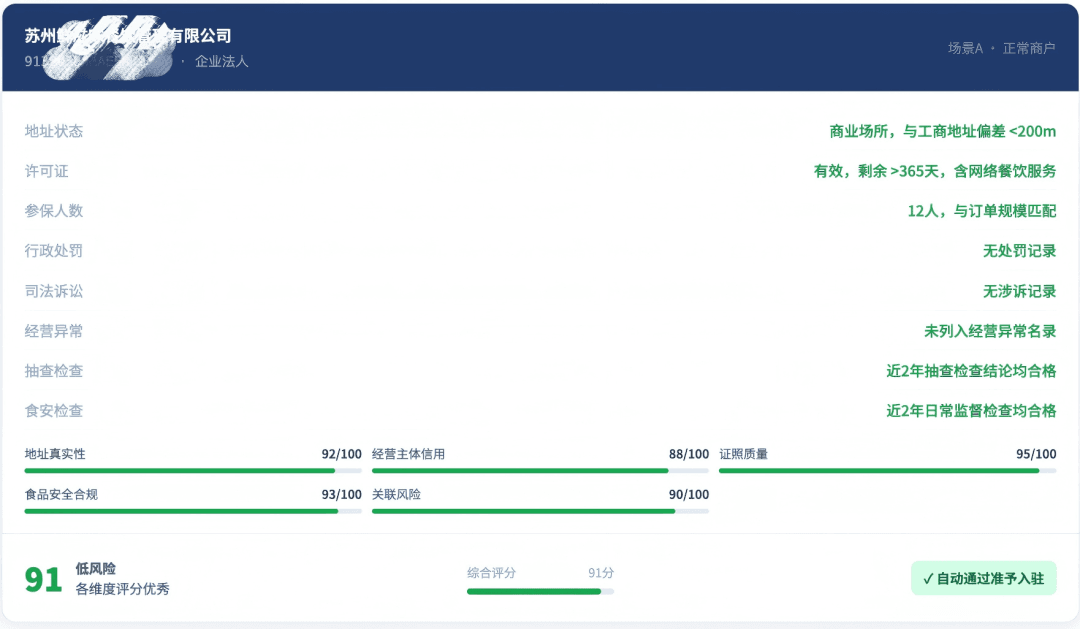This screenshot has height=629, width=1080.
Task: Click the 90/100 related risk score
Action: coord(689,494)
